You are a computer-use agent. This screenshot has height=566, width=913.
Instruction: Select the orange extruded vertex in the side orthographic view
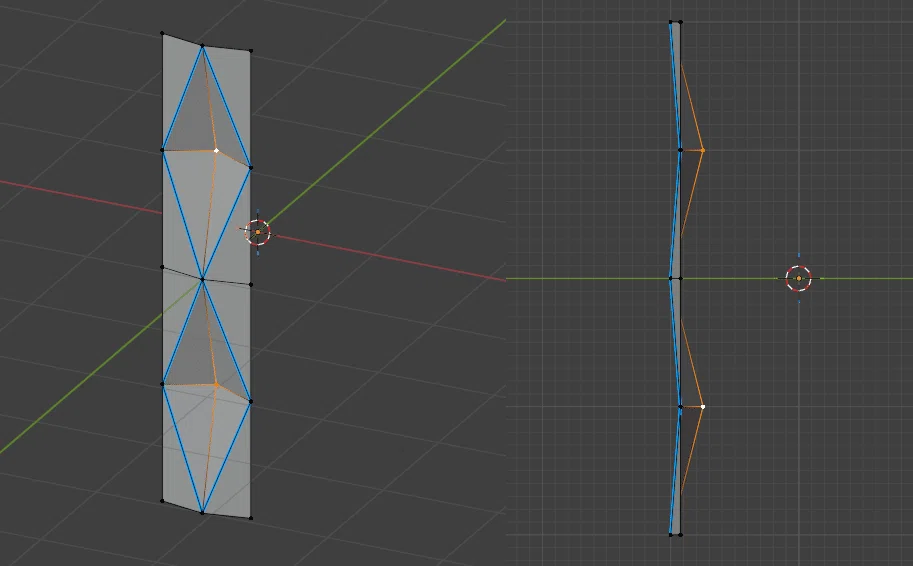[x=703, y=150]
